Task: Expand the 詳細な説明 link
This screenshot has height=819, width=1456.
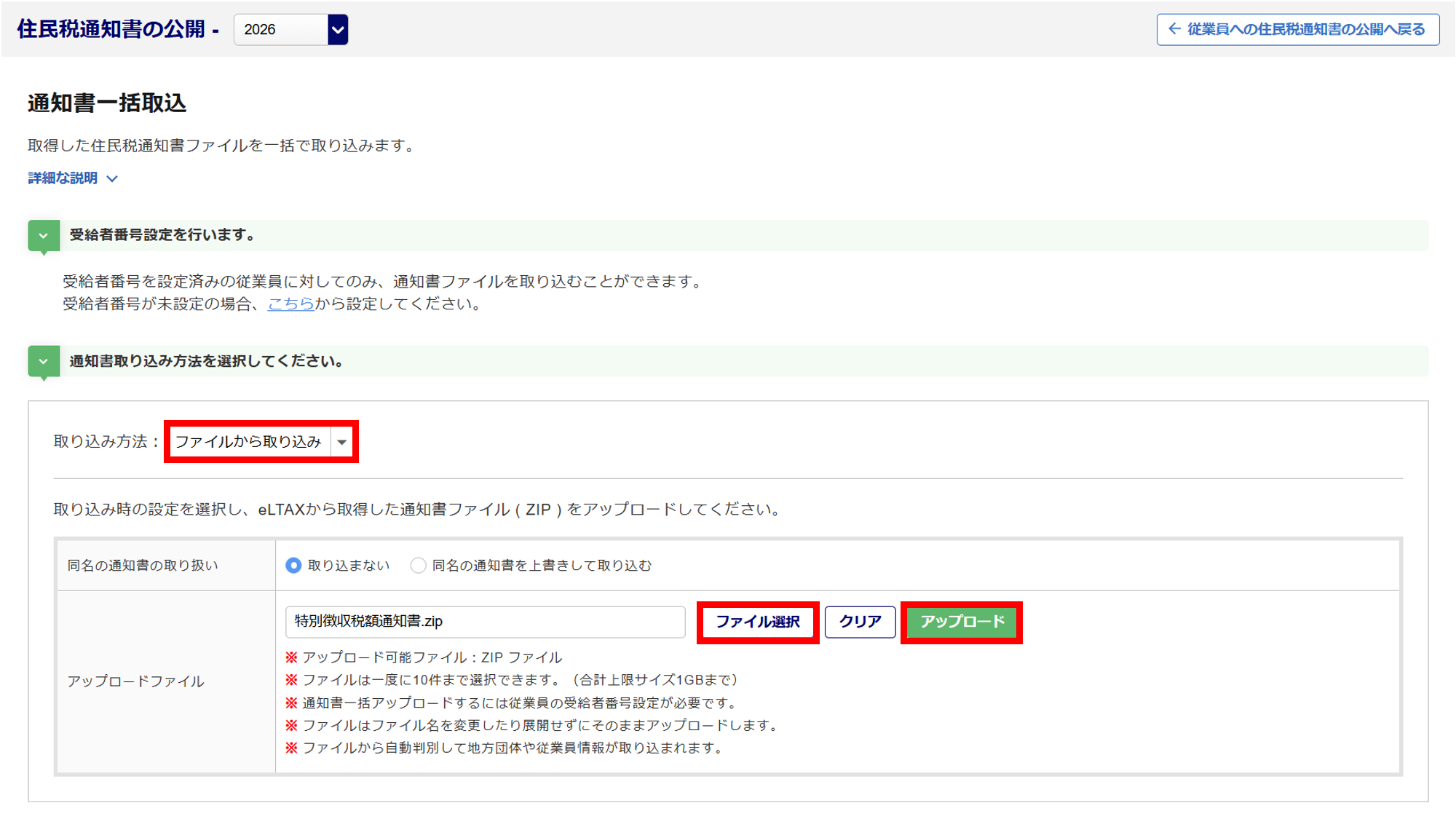Action: click(x=63, y=178)
